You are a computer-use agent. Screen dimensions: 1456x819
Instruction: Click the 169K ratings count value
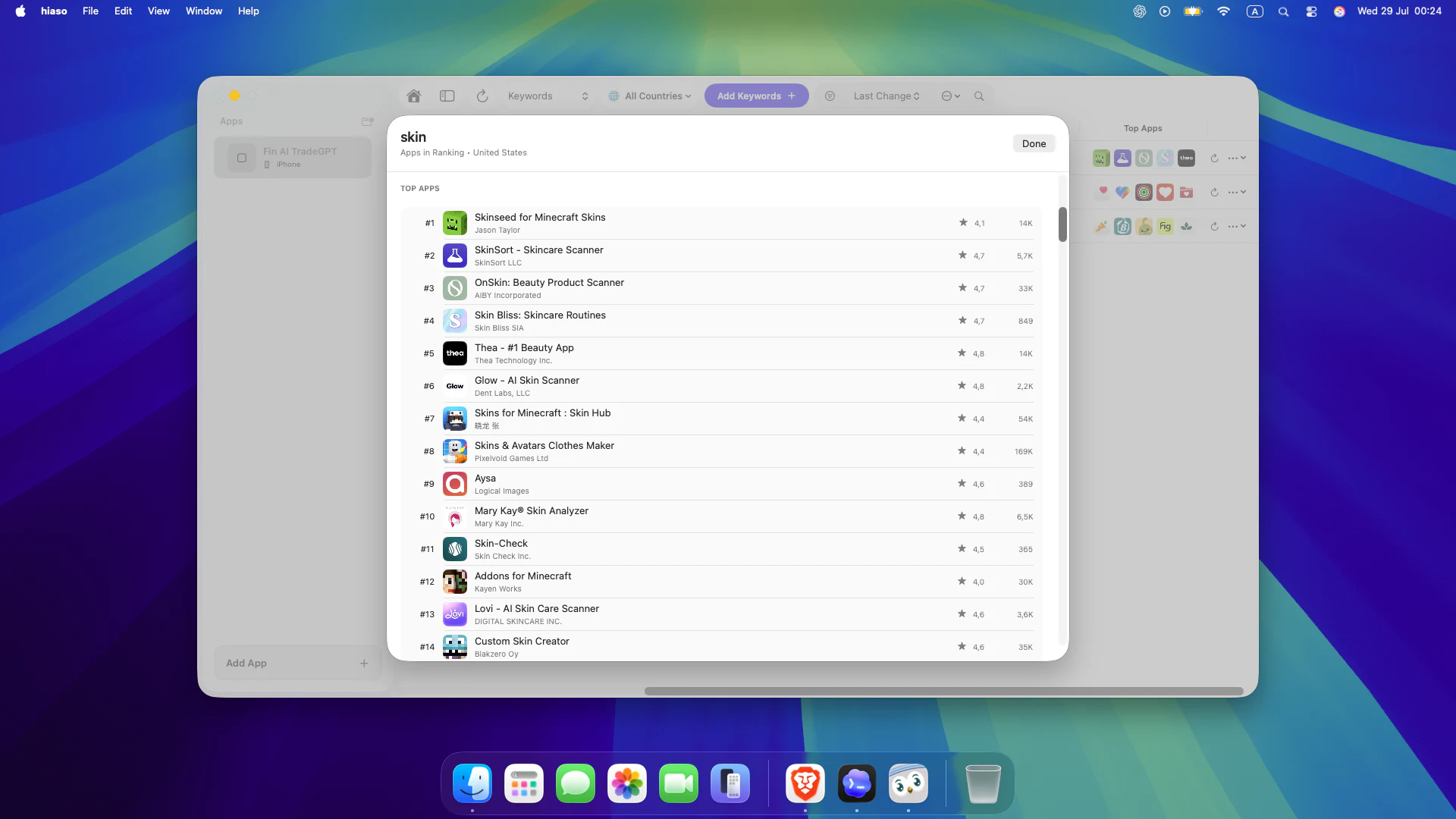pos(1024,452)
